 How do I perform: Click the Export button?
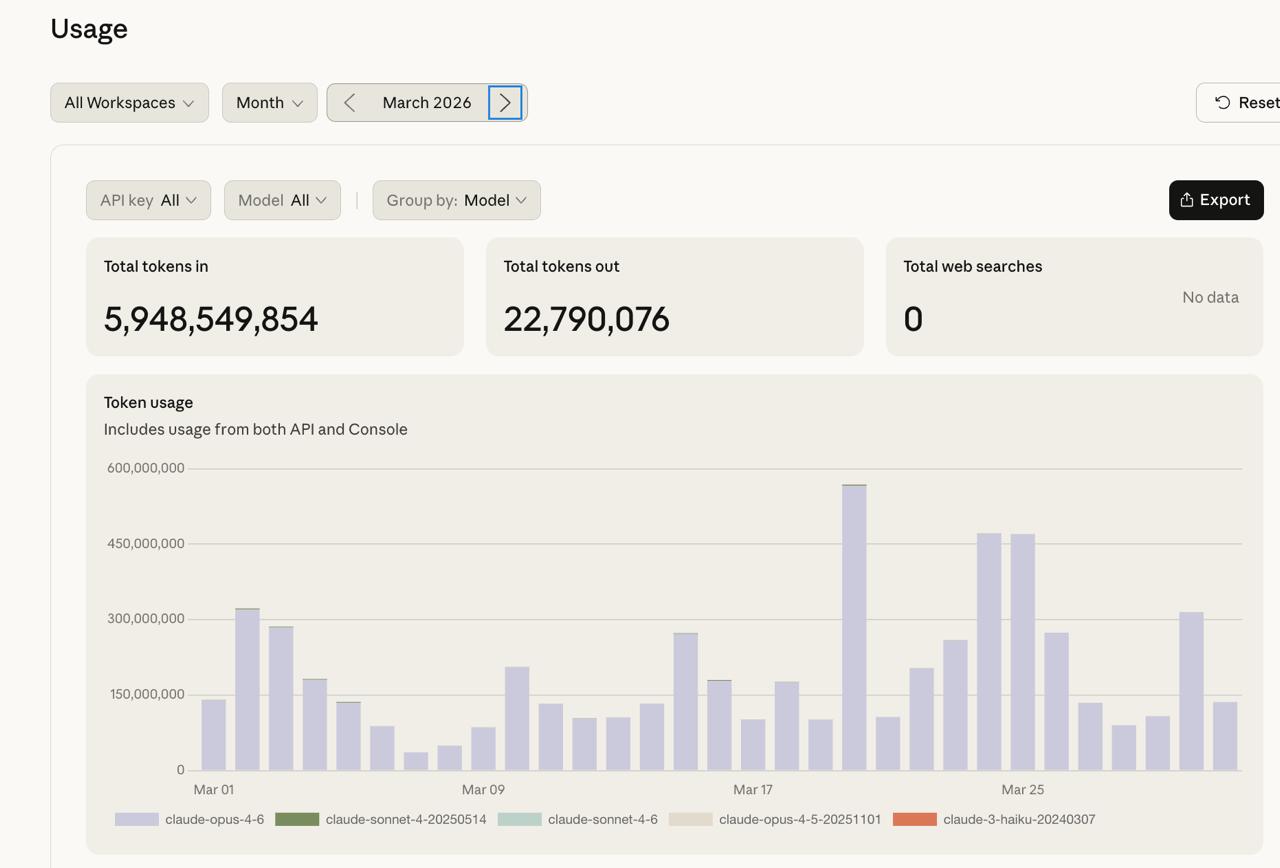pyautogui.click(x=1216, y=200)
